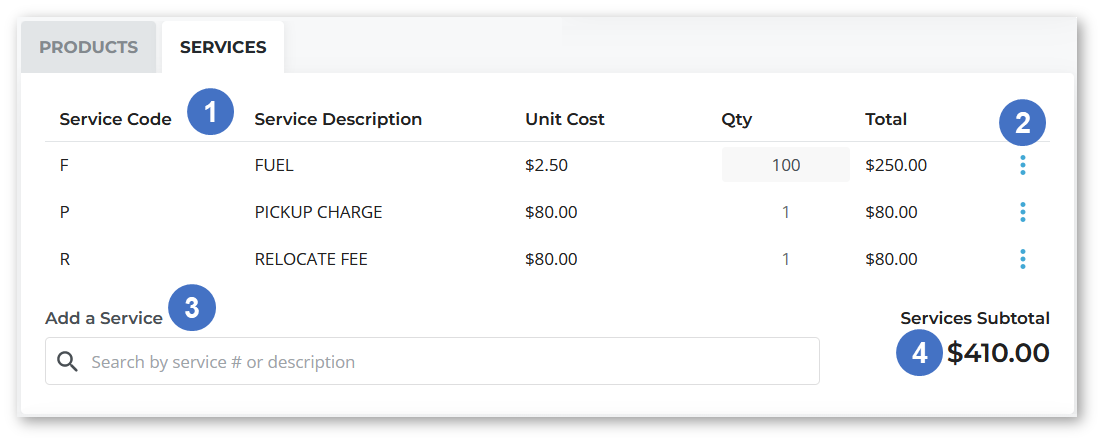Click the numbered callout 1 badge
This screenshot has height=443, width=1103.
pyautogui.click(x=210, y=111)
